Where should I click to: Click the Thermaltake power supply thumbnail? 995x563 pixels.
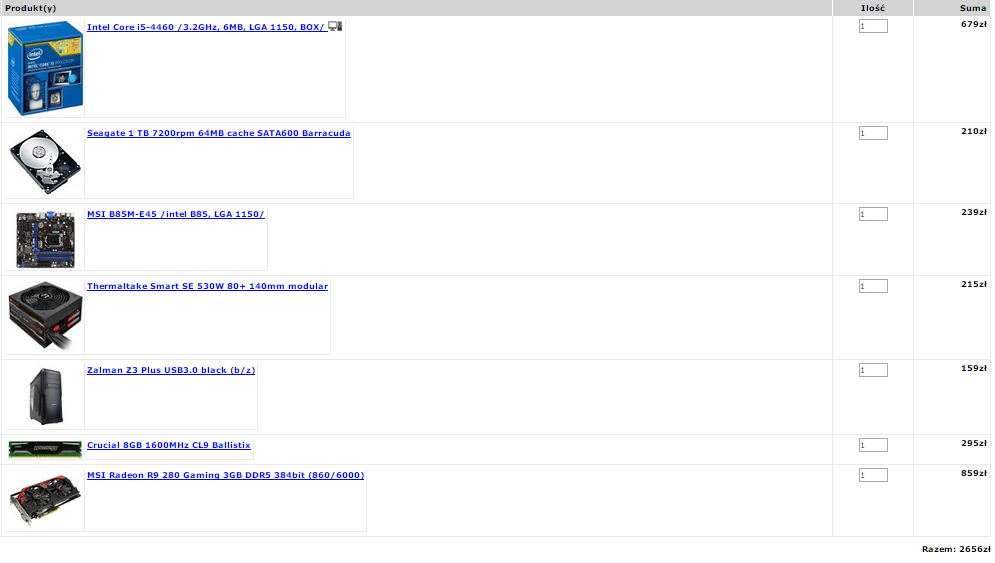[45, 316]
